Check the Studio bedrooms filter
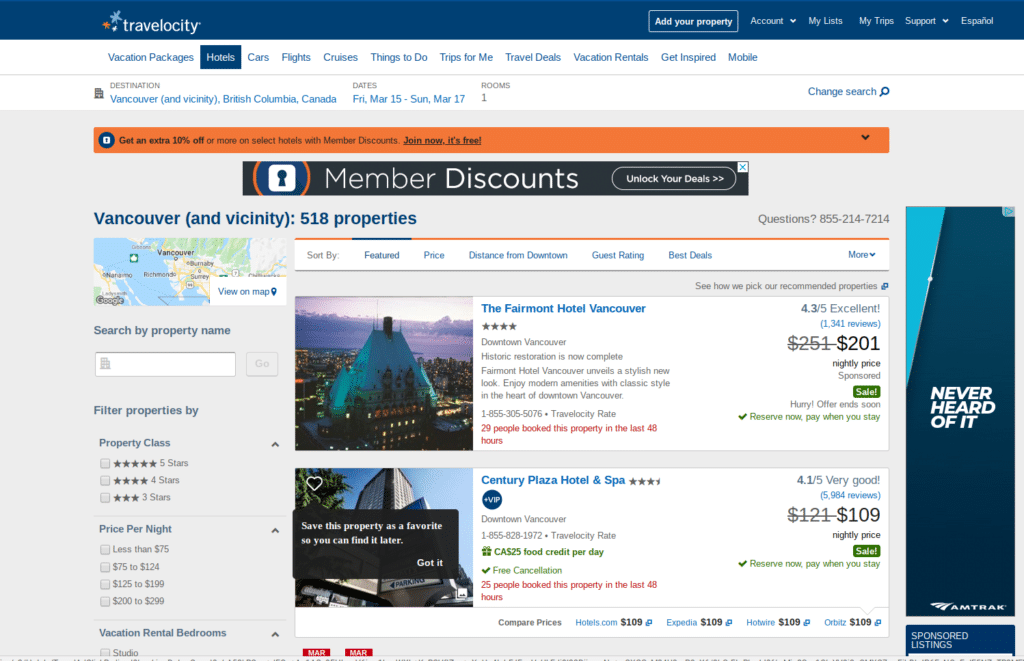Screen dimensions: 1024x661 104,653
